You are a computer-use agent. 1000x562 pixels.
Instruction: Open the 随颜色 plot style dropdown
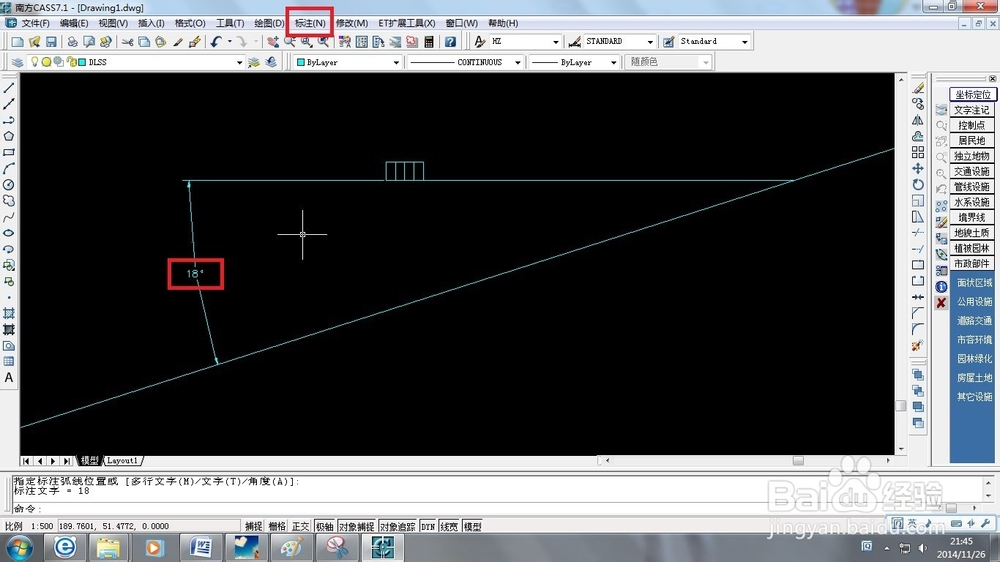point(705,63)
